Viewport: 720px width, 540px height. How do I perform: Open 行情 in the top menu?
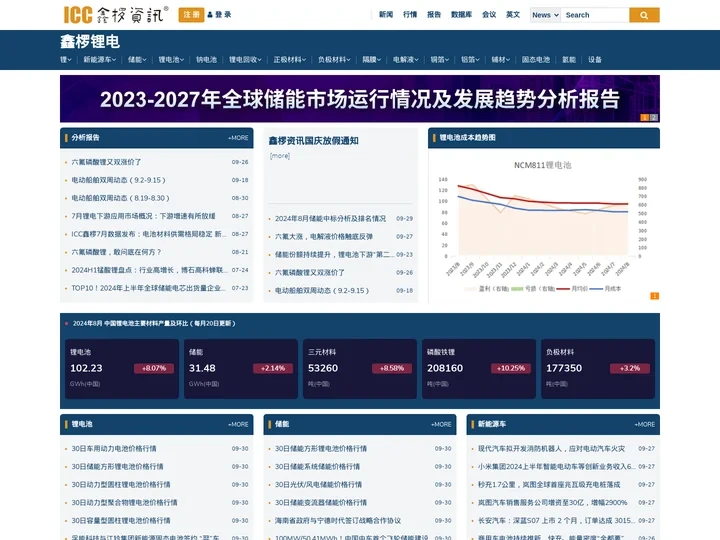410,15
